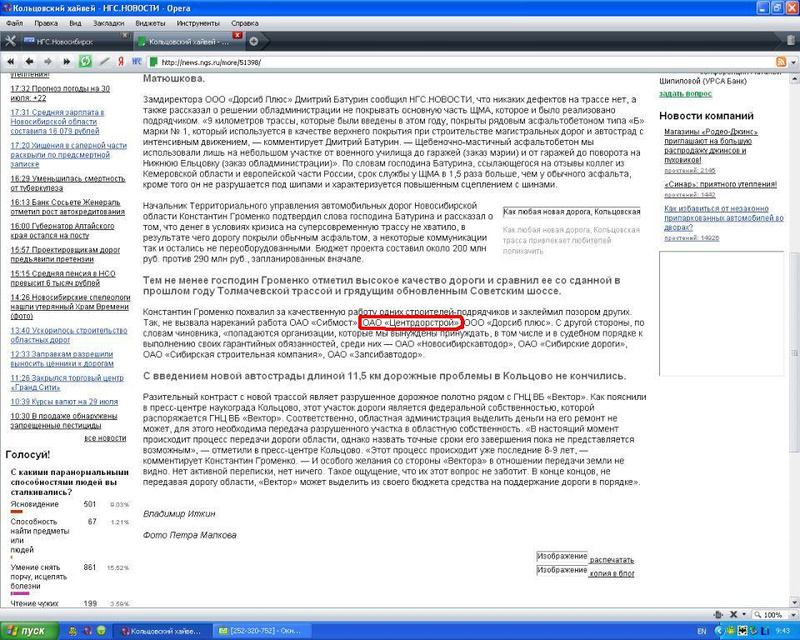Click the fit-to-width icon in status bar
The image size is (800, 640).
click(718, 614)
